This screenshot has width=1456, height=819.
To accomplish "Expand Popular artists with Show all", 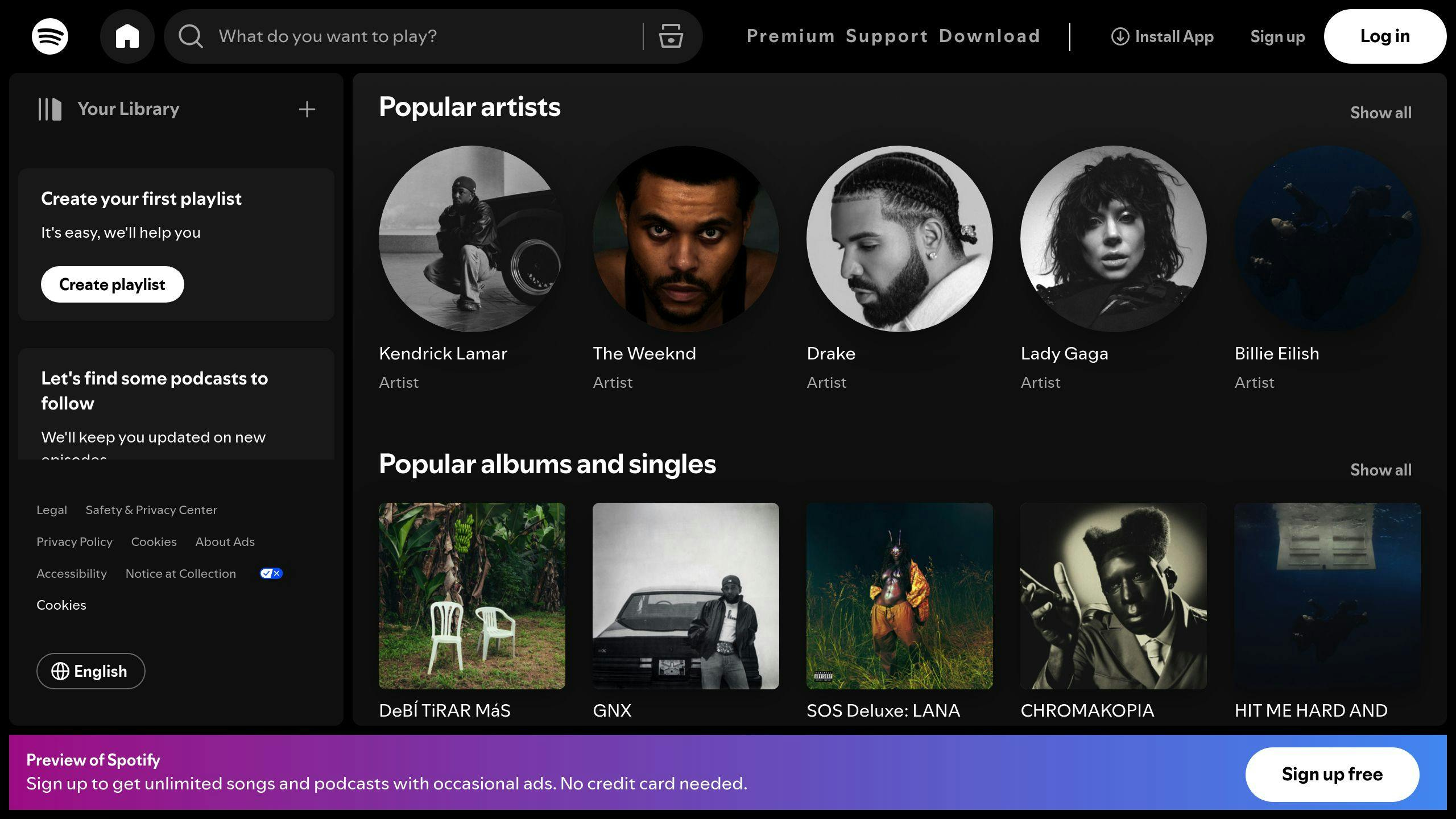I will pos(1380,113).
